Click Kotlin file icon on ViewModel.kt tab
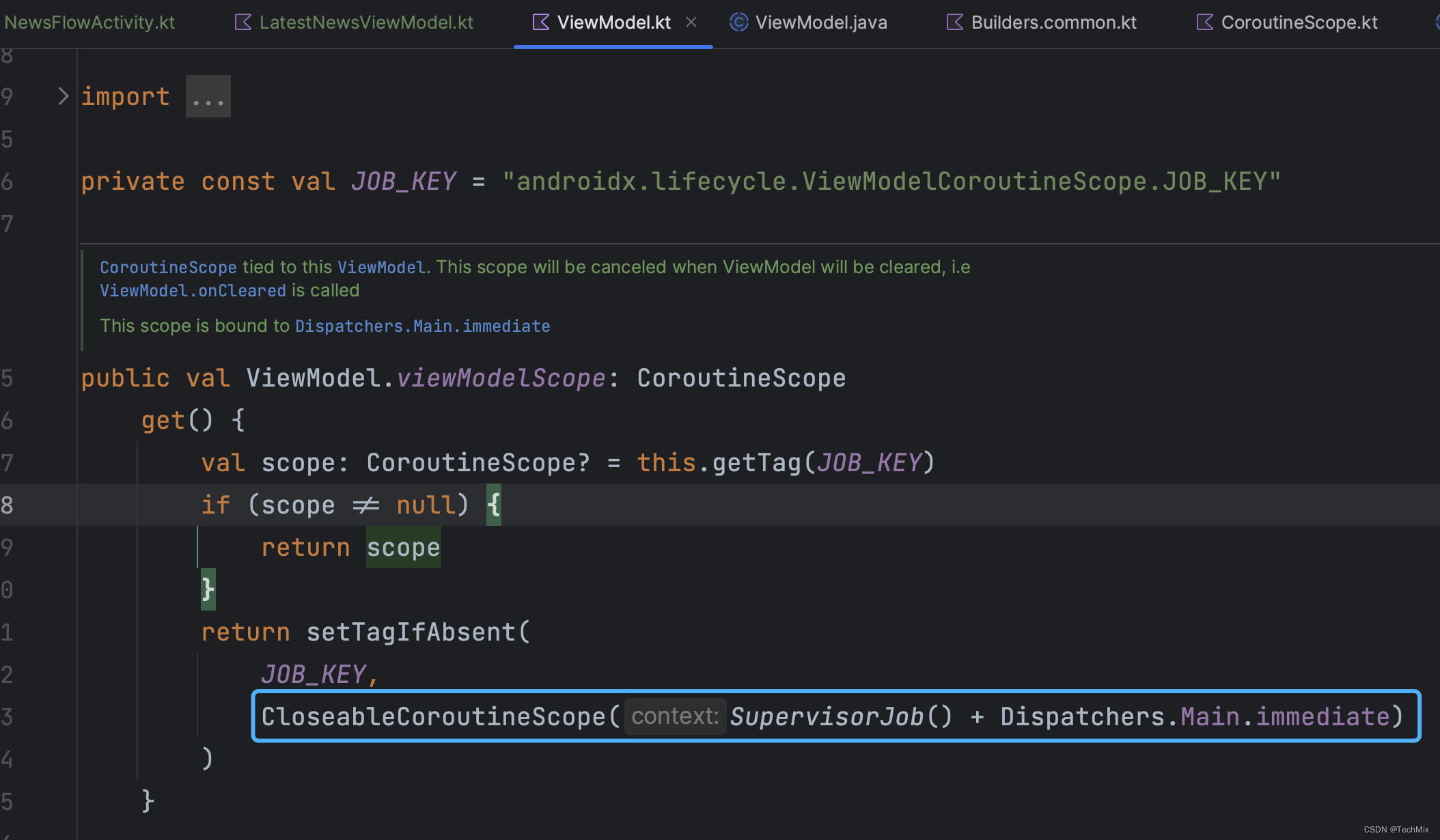 [x=541, y=23]
